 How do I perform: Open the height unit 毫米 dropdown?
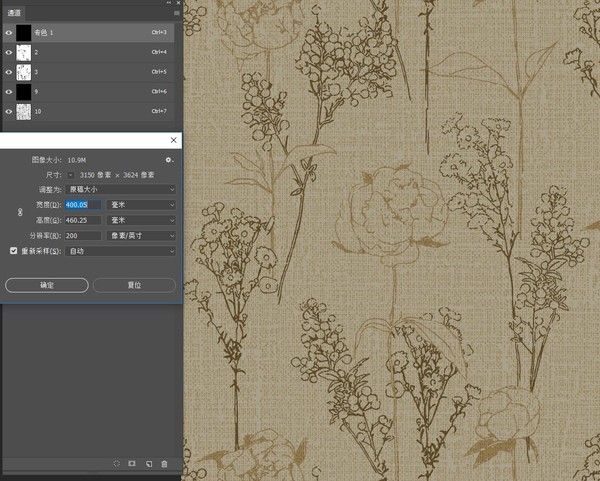pos(141,220)
